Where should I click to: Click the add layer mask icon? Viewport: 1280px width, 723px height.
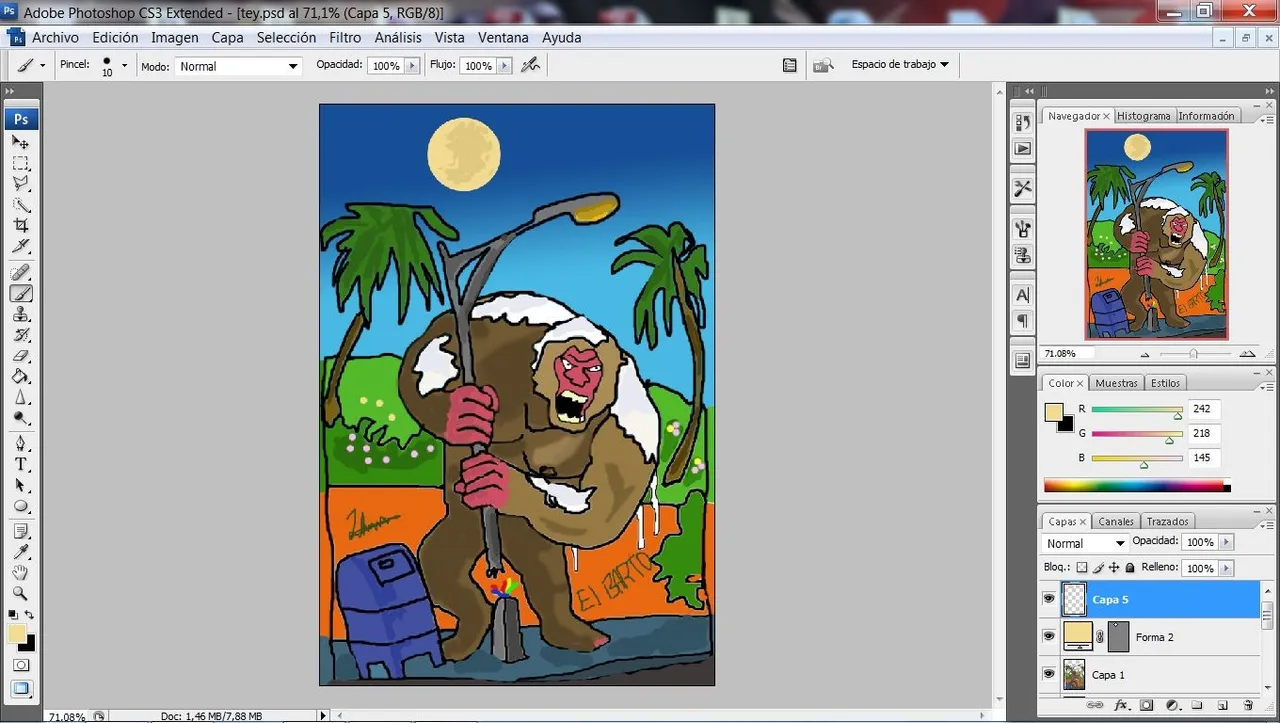tap(1146, 706)
